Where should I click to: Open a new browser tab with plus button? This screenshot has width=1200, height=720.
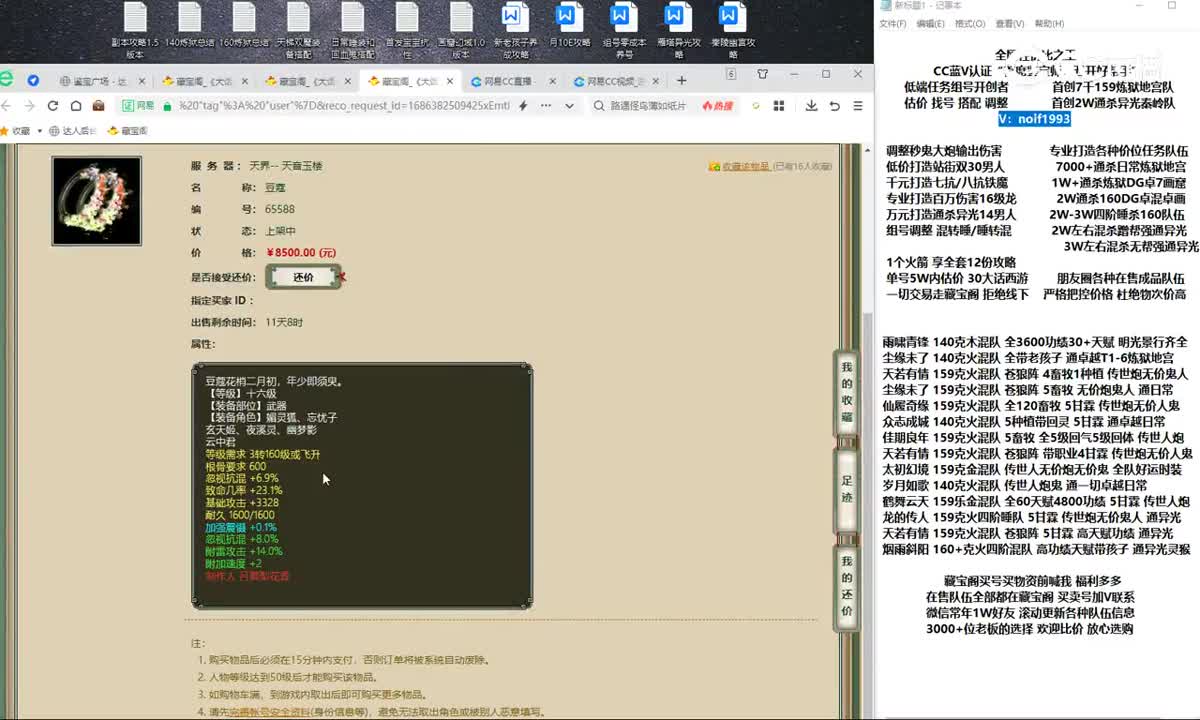coord(682,81)
